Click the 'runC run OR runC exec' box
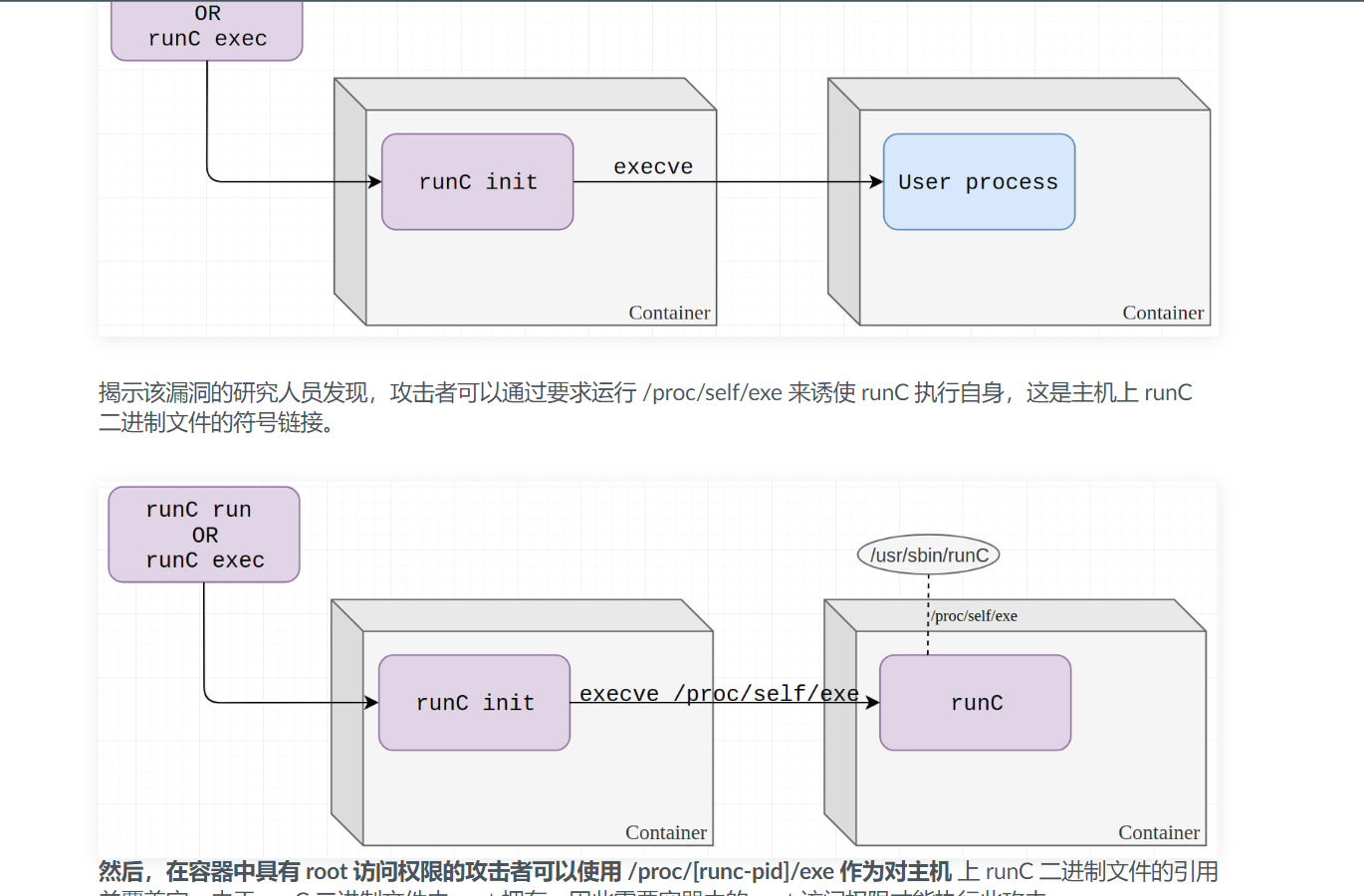The width and height of the screenshot is (1364, 896). click(204, 535)
